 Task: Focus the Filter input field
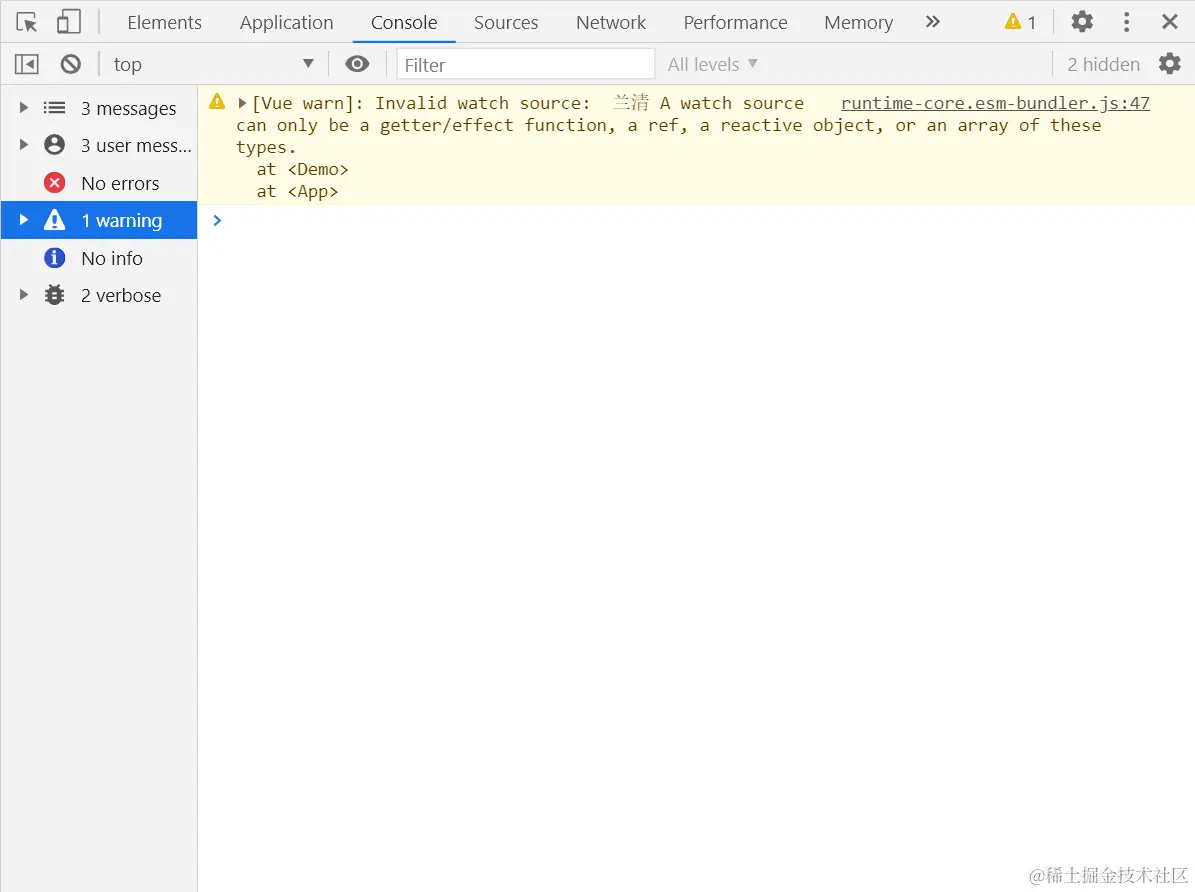525,64
